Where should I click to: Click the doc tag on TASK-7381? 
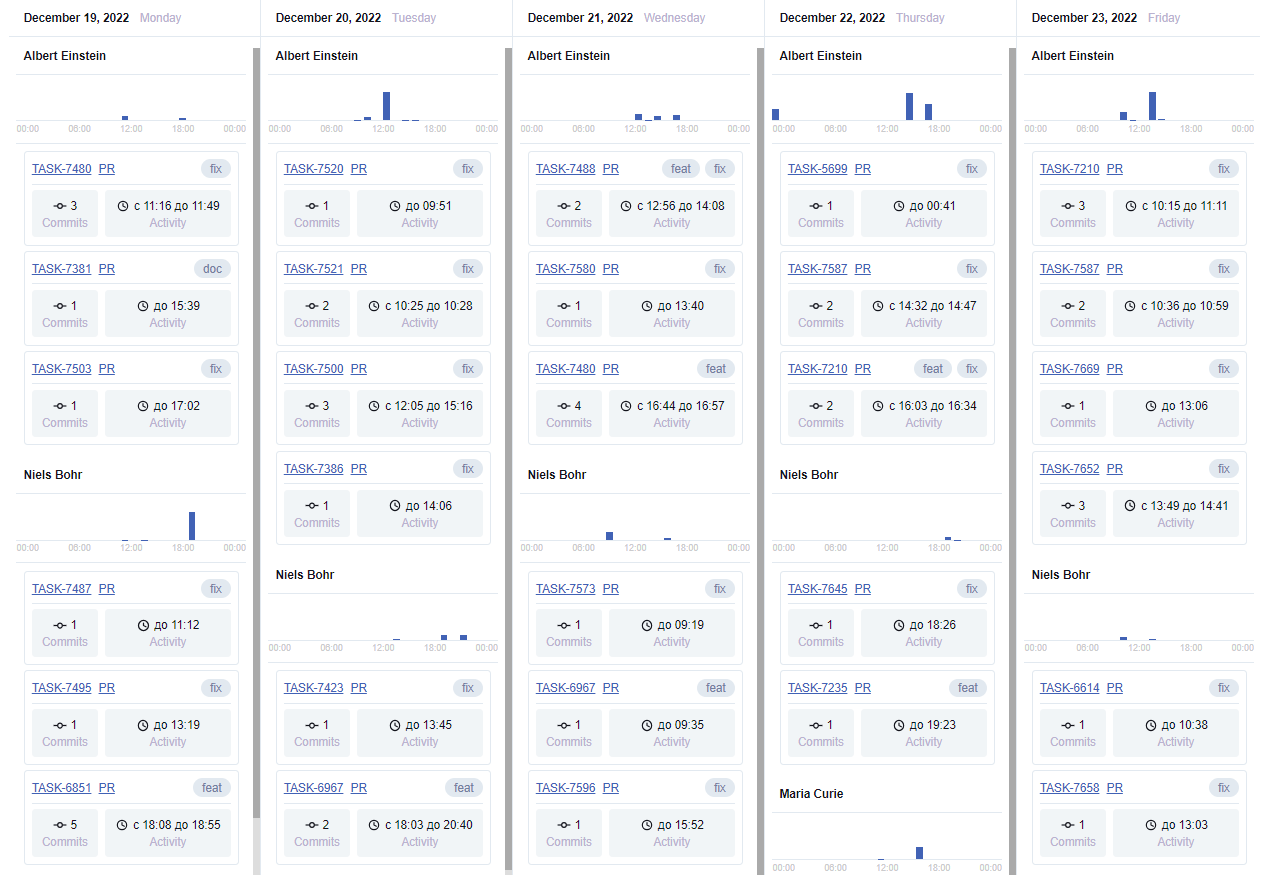(212, 268)
